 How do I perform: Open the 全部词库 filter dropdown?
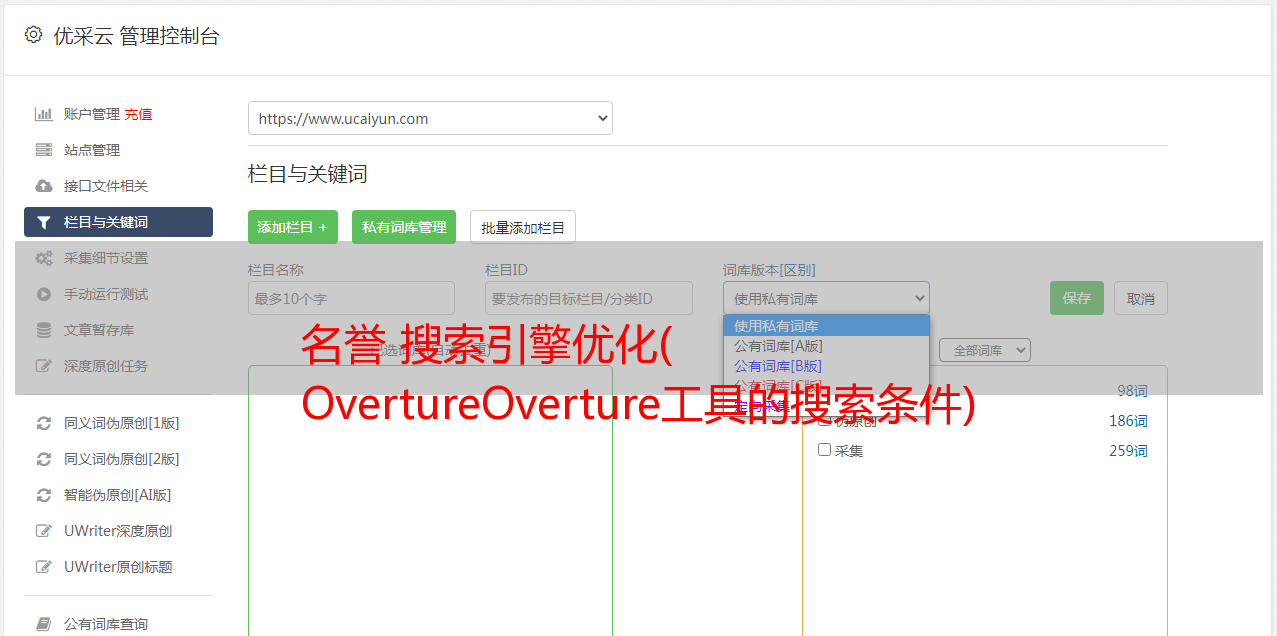(x=985, y=350)
